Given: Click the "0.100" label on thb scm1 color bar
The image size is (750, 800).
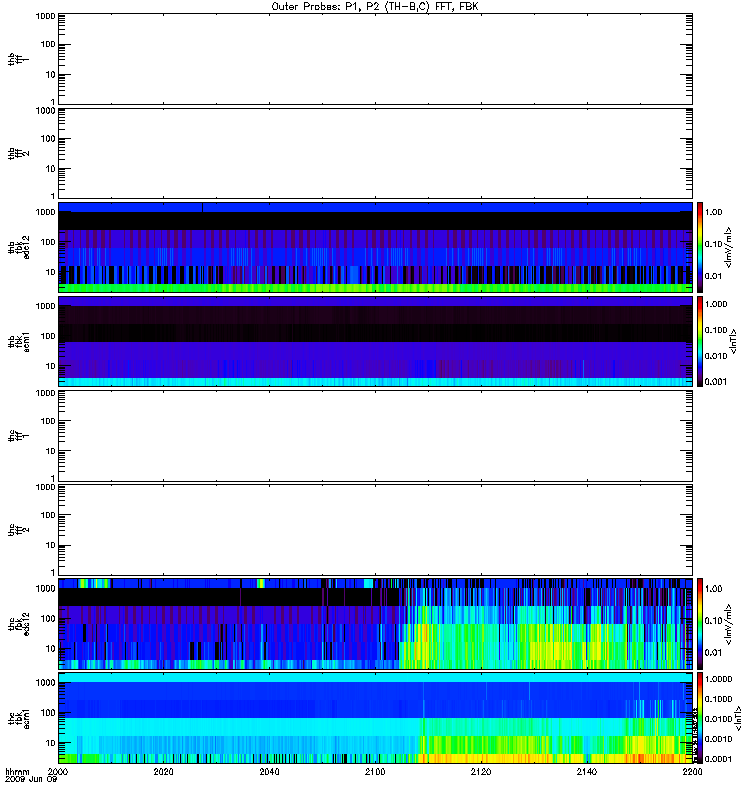Looking at the screenshot, I should (x=716, y=330).
